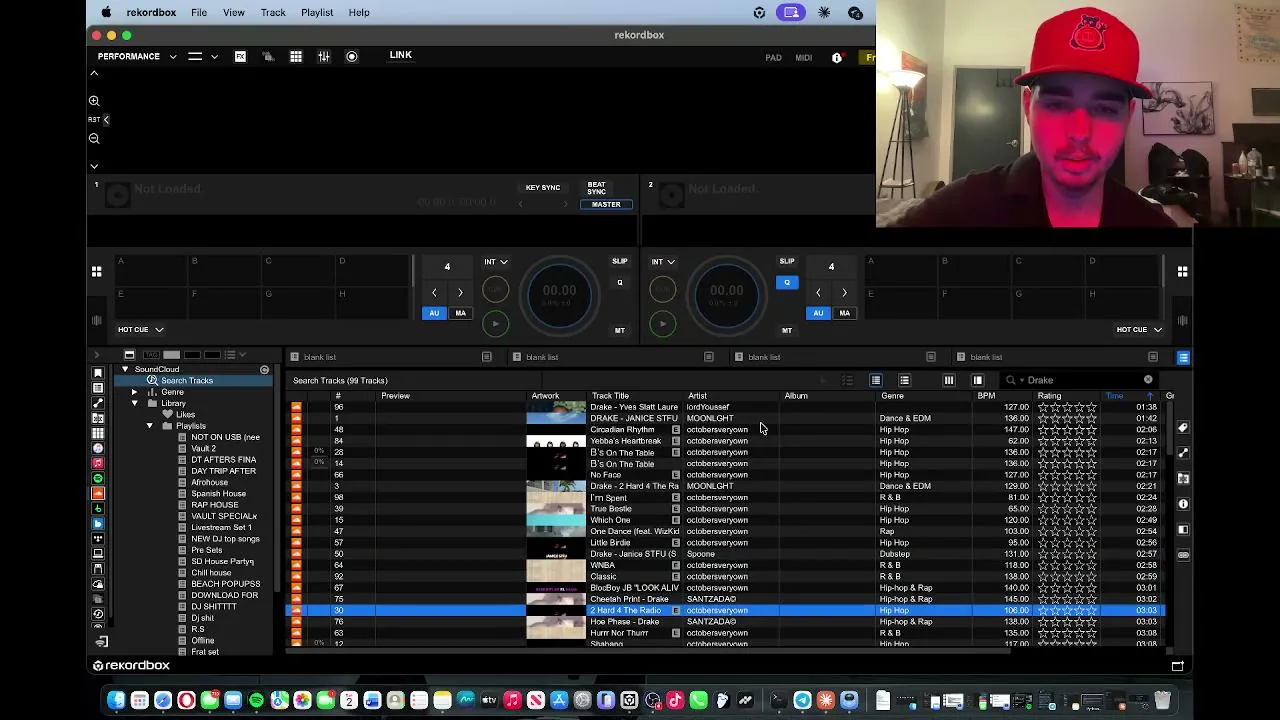Open the Track menu
This screenshot has width=1280, height=720.
(273, 12)
